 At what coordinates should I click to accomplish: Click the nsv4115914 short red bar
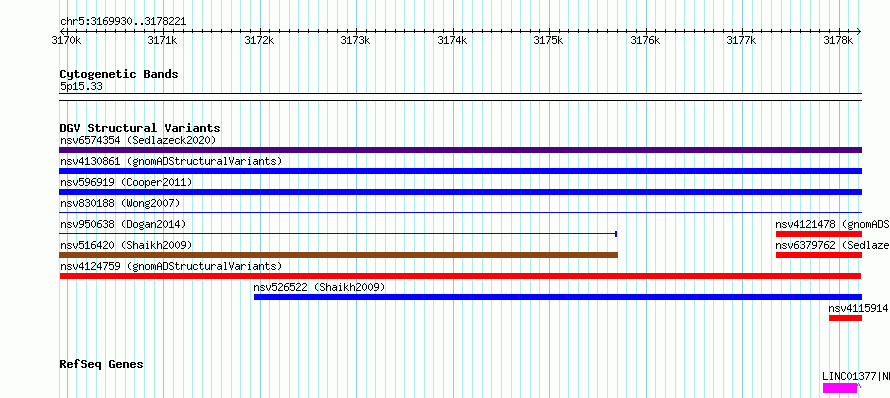845,318
